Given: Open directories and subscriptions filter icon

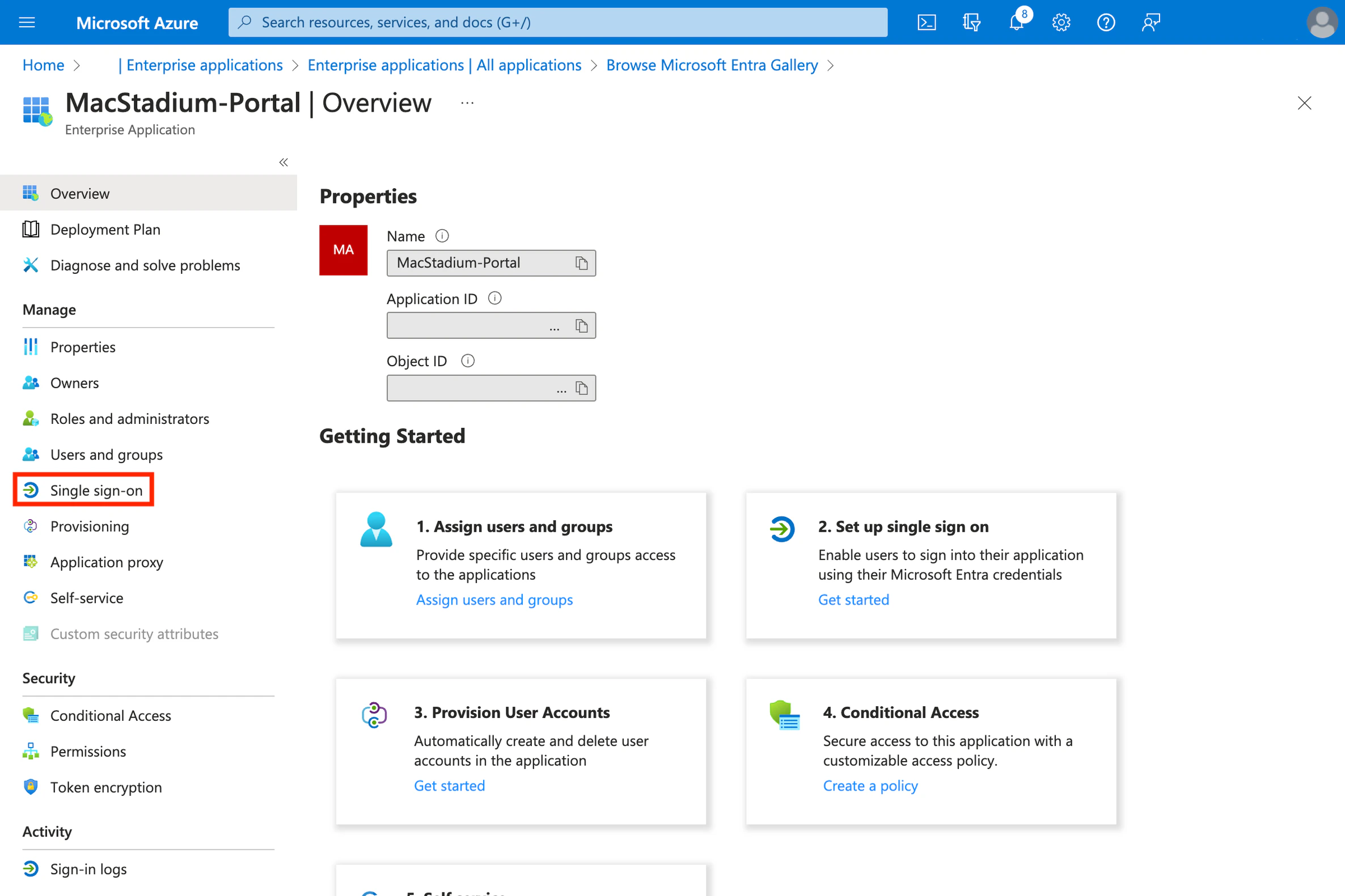Looking at the screenshot, I should 971,22.
